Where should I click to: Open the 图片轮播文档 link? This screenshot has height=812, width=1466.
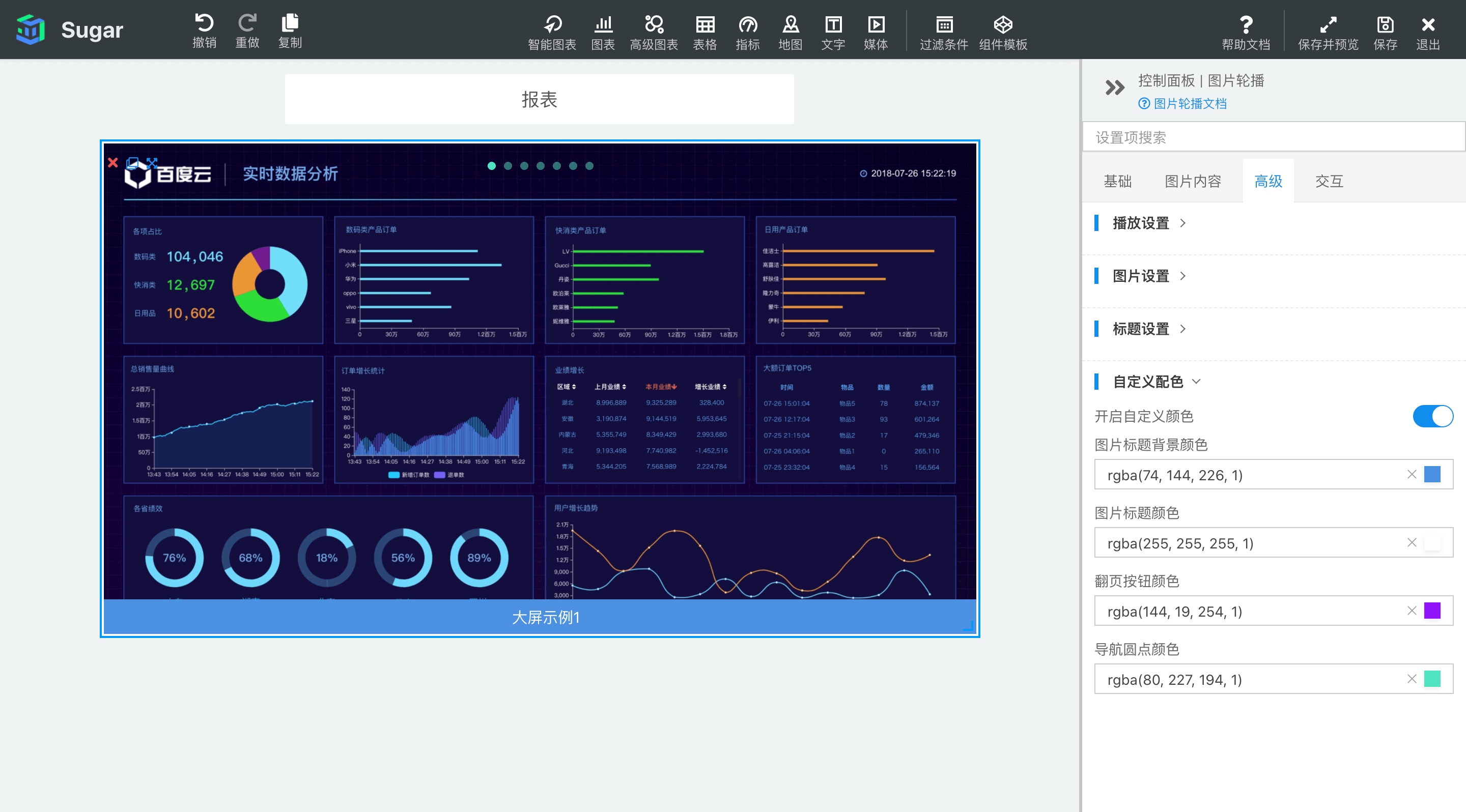coord(1182,103)
